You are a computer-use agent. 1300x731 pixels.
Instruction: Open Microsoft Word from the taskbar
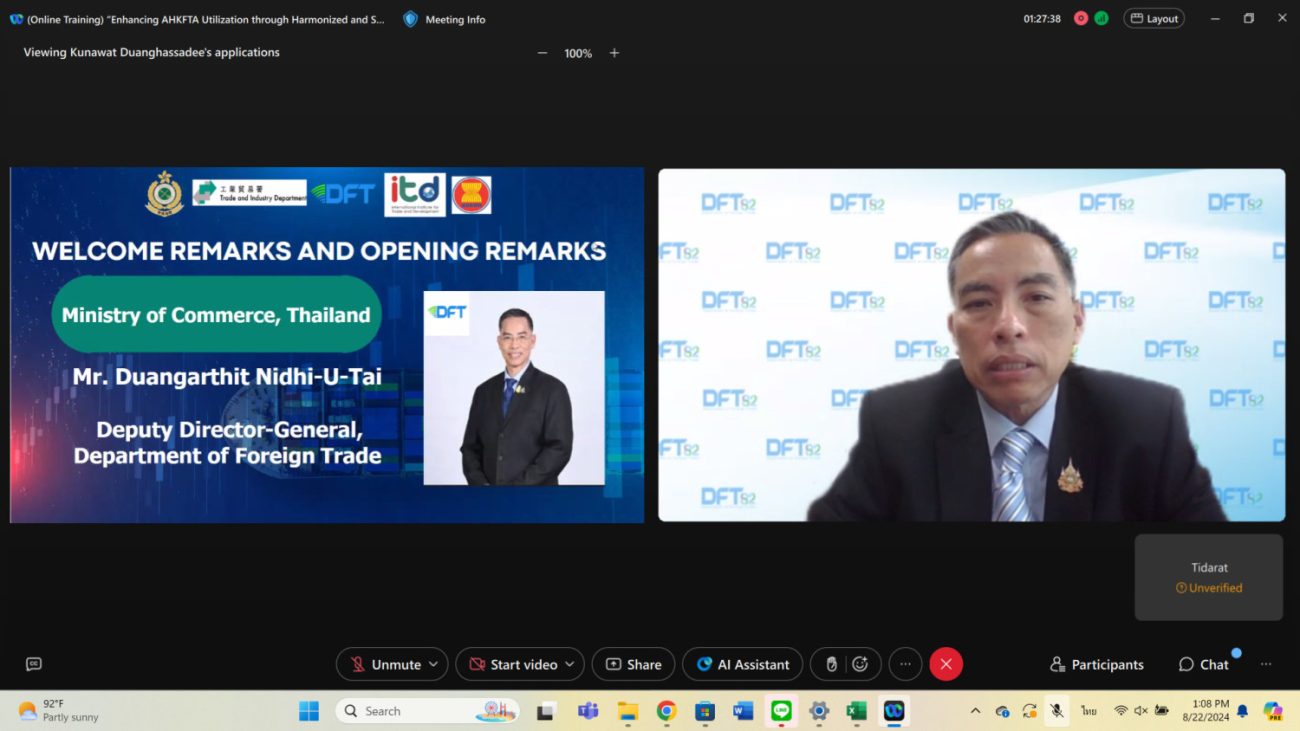[743, 711]
